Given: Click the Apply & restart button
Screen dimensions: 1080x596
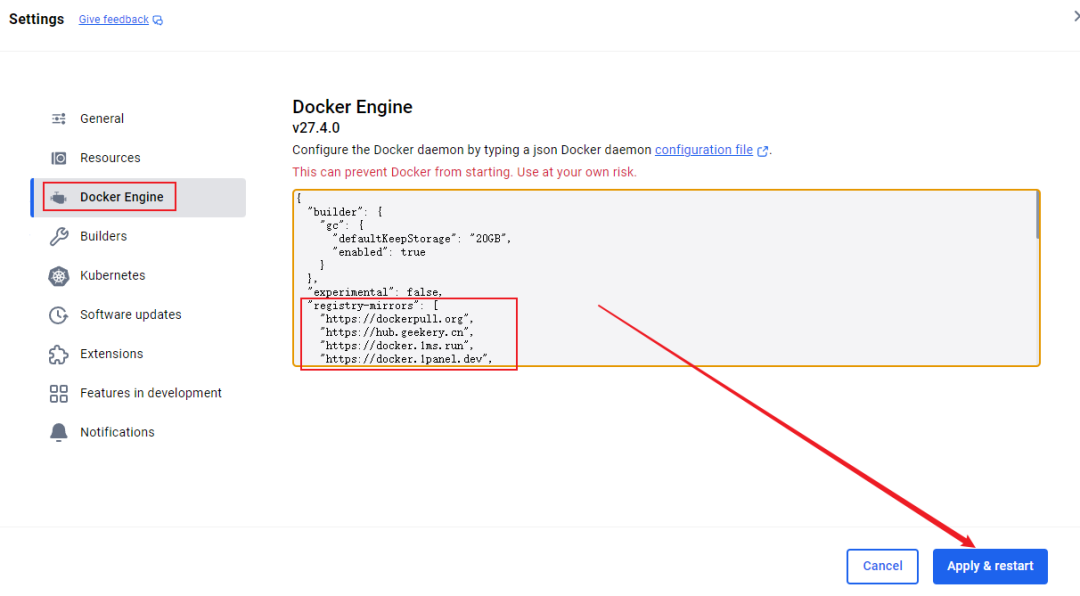Looking at the screenshot, I should (990, 566).
